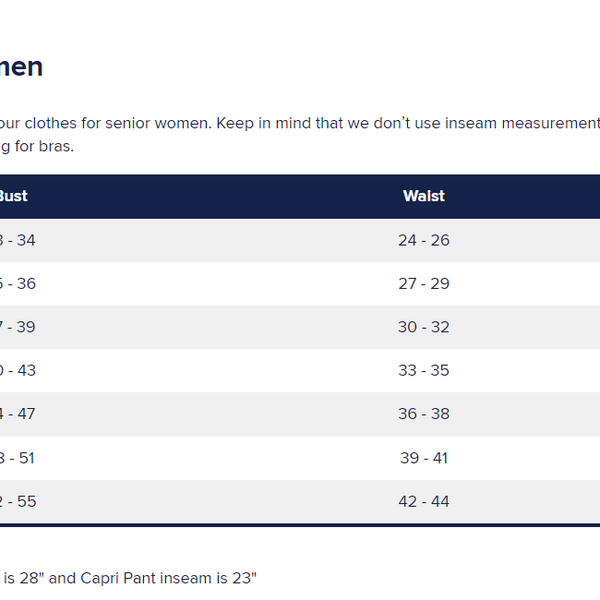Viewport: 600px width, 600px height.
Task: Click the Waist column header
Action: 423,196
